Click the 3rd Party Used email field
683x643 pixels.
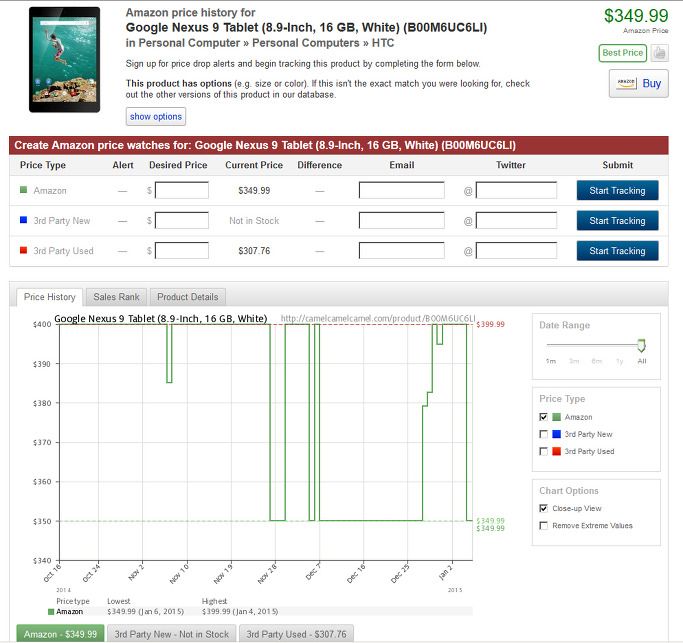pos(402,250)
